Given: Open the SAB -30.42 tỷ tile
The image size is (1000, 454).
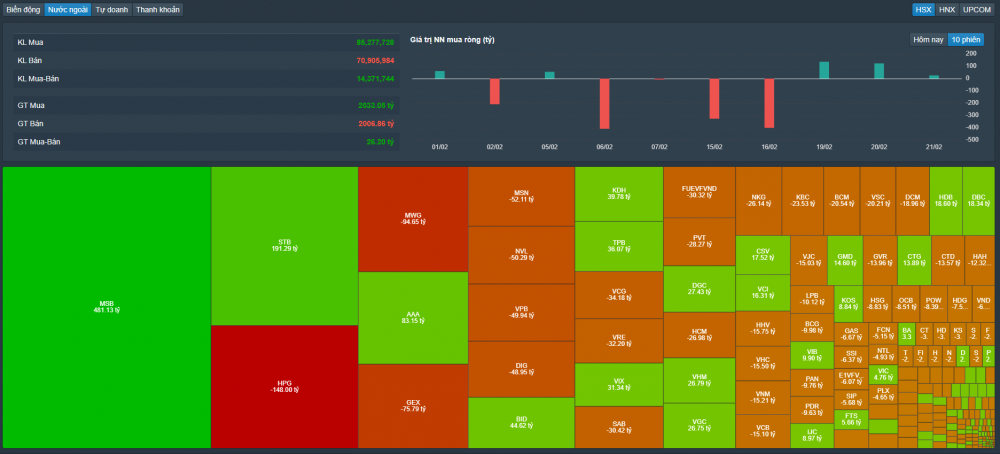Looking at the screenshot, I should point(619,427).
